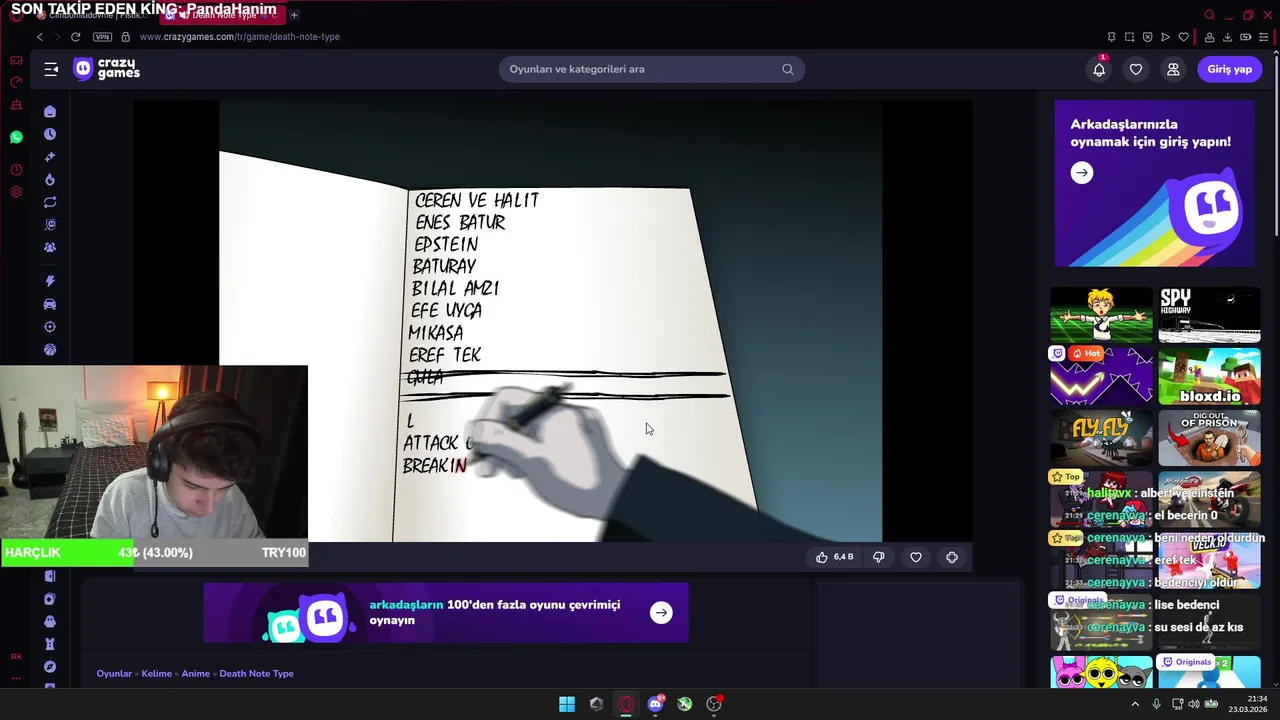Screen dimensions: 1280x720
Task: Open the friends icon in the header
Action: pos(1173,69)
